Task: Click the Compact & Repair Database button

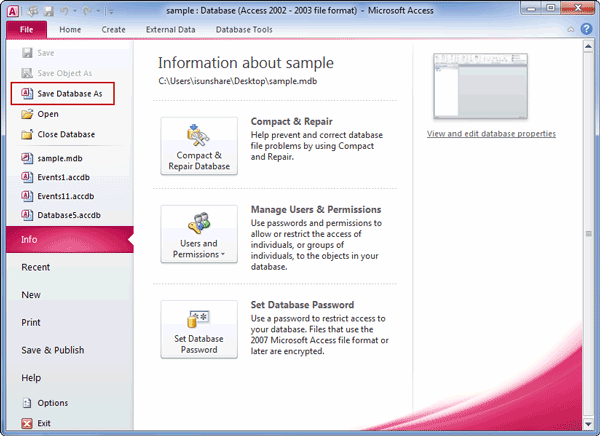Action: click(199, 146)
